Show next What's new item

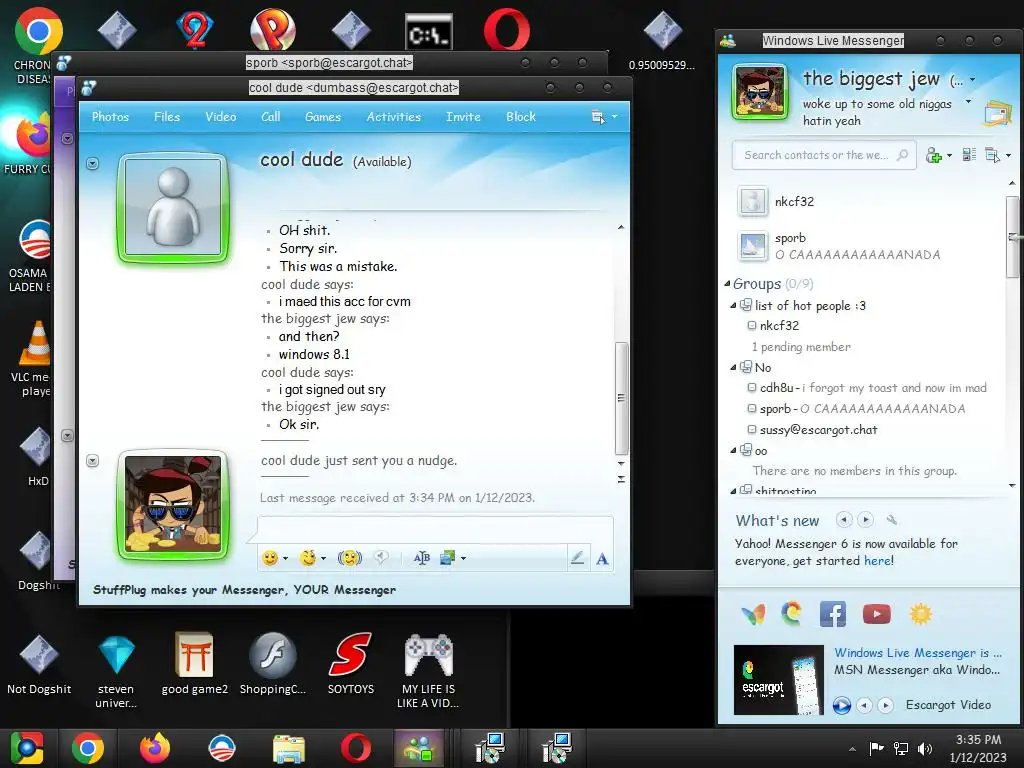coord(865,520)
